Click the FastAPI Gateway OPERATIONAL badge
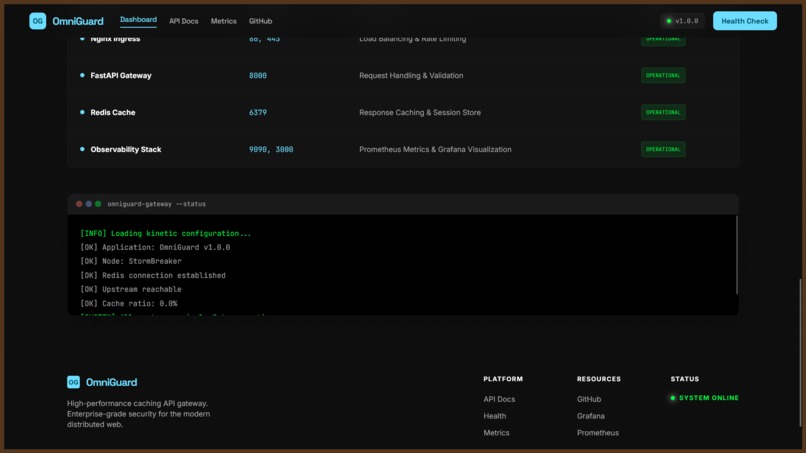Image resolution: width=806 pixels, height=453 pixels. (663, 76)
